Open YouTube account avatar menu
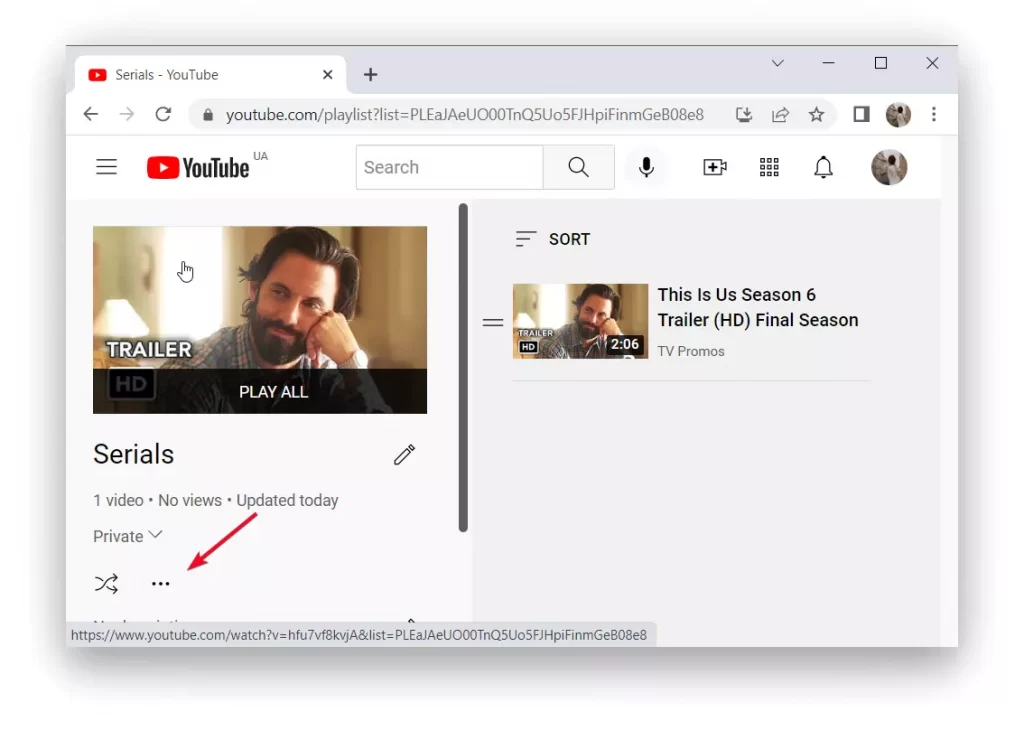The image size is (1024, 731). (889, 167)
